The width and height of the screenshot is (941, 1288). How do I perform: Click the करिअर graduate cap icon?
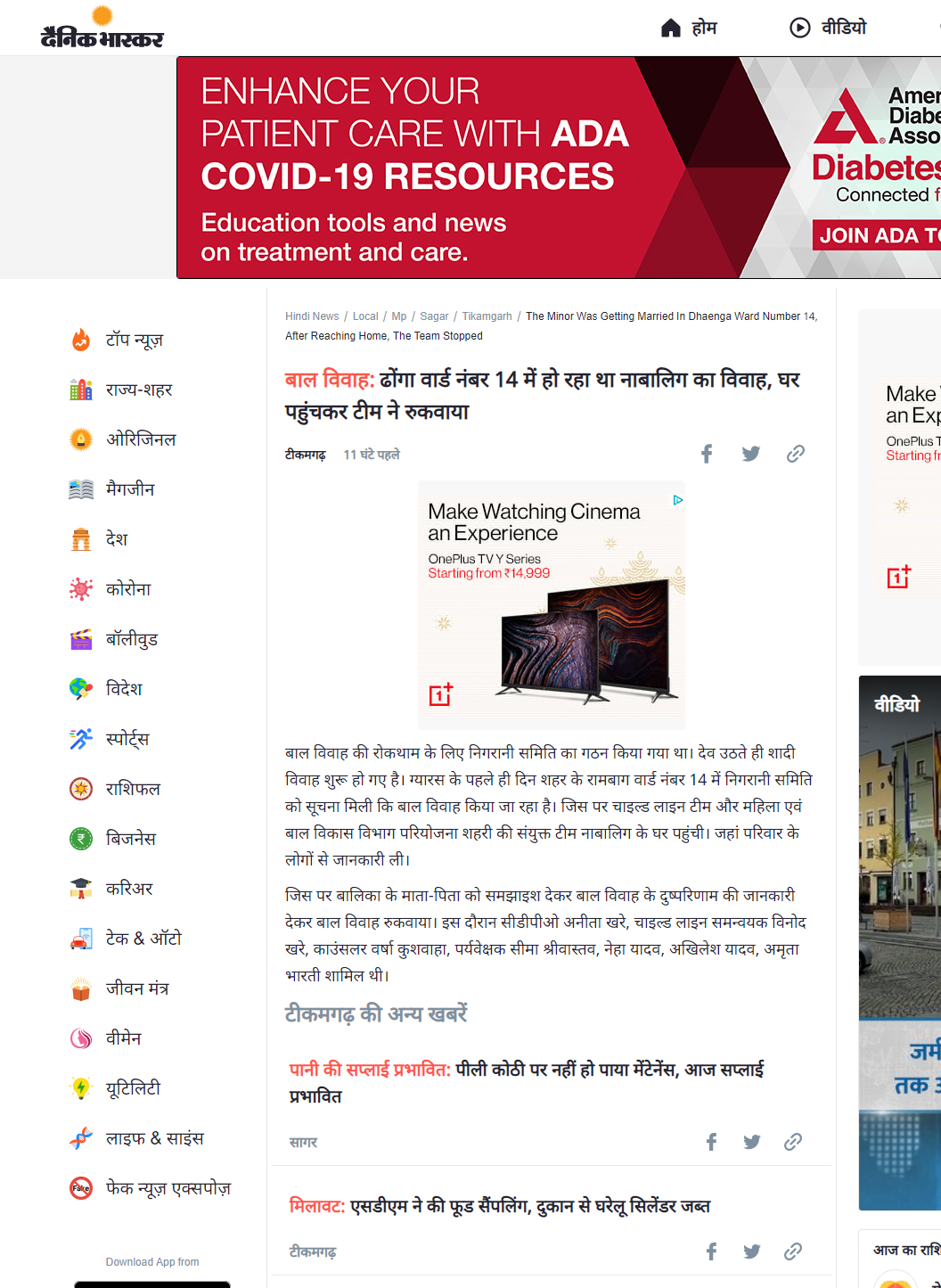81,889
